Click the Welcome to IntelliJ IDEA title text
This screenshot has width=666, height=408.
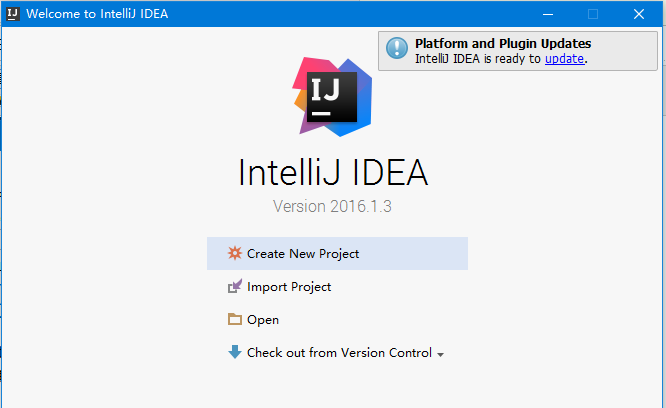pos(97,14)
